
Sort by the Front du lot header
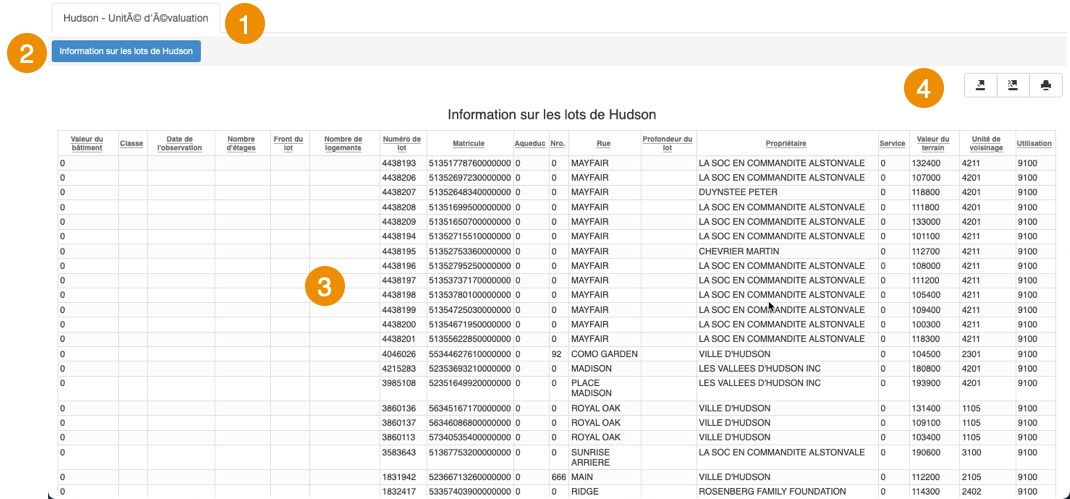coord(288,143)
